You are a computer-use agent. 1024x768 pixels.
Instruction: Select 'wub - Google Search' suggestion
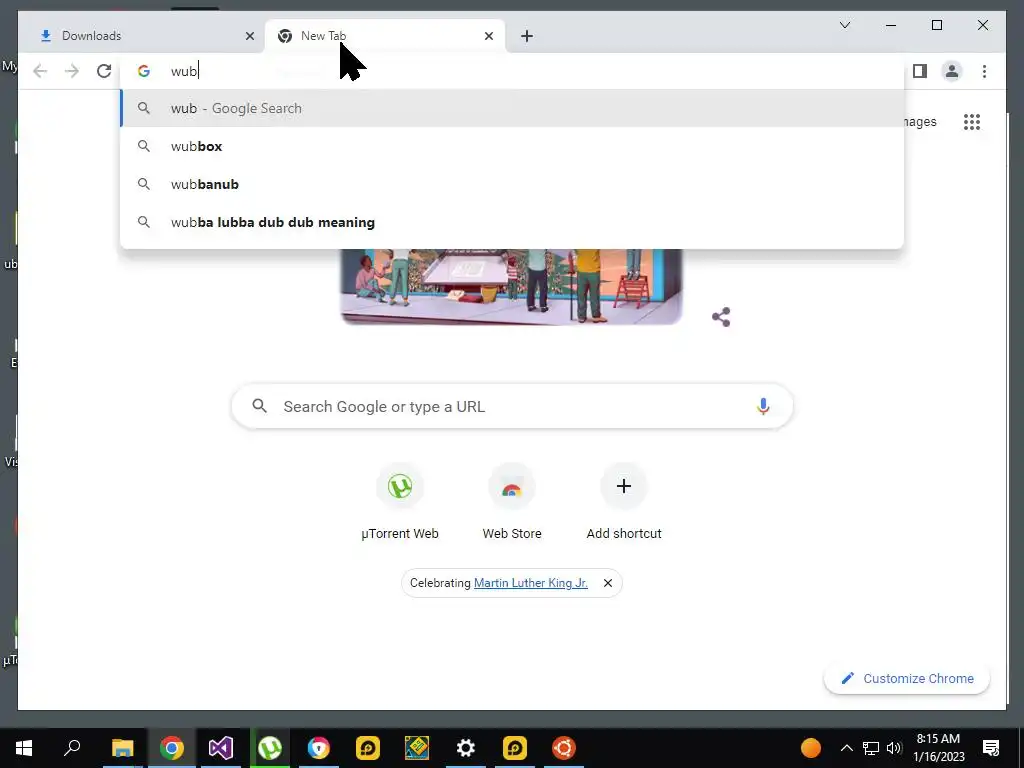point(512,108)
